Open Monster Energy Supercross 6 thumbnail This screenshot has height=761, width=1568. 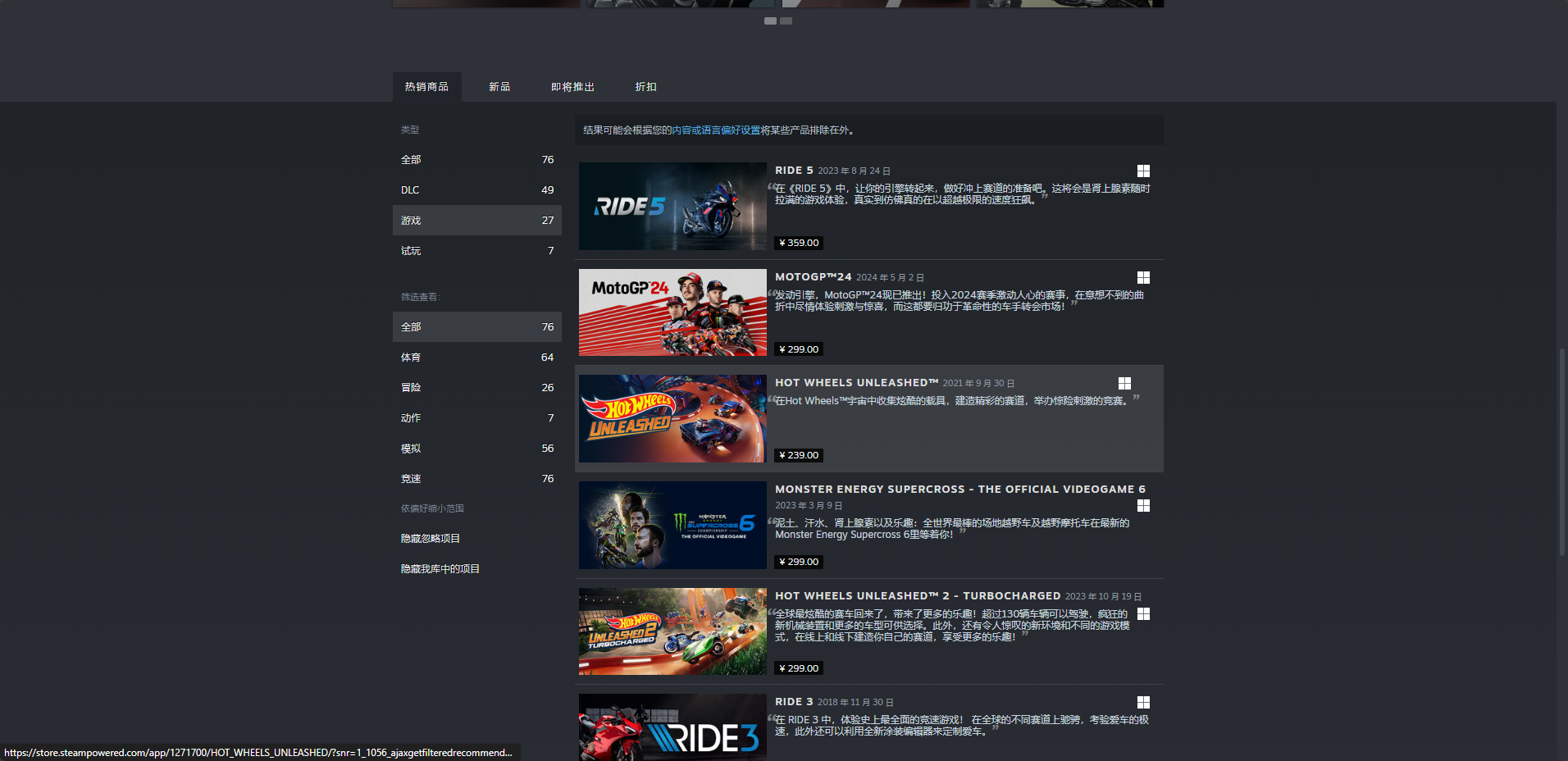(672, 525)
